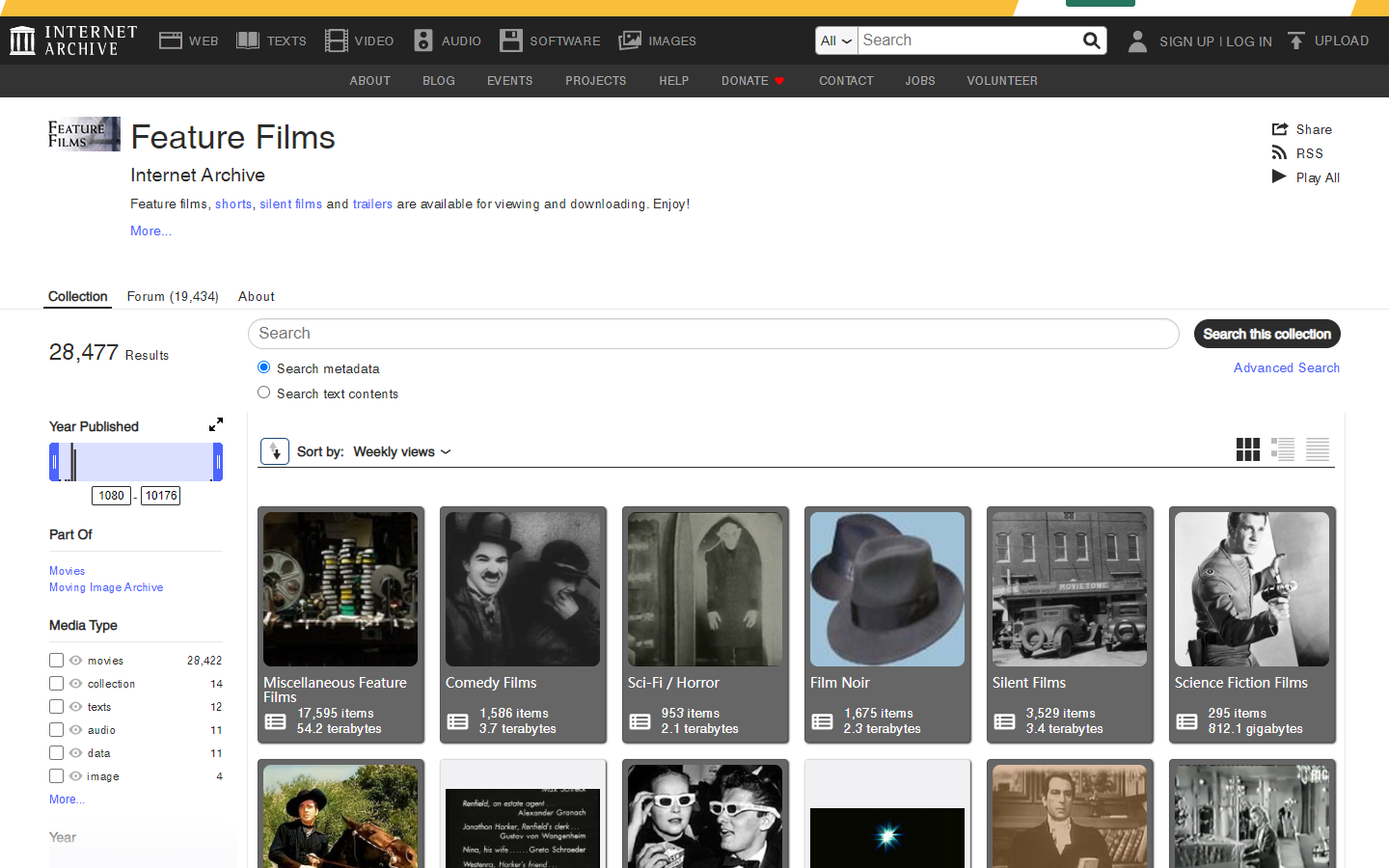Click right handle of year range slider
This screenshot has height=868, width=1389.
click(x=218, y=462)
